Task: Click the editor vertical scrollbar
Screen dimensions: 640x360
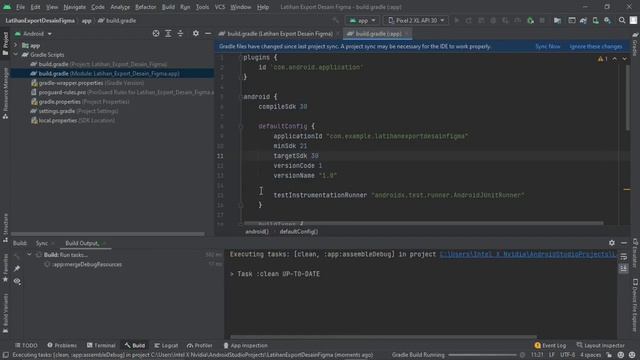Action: [x=627, y=98]
